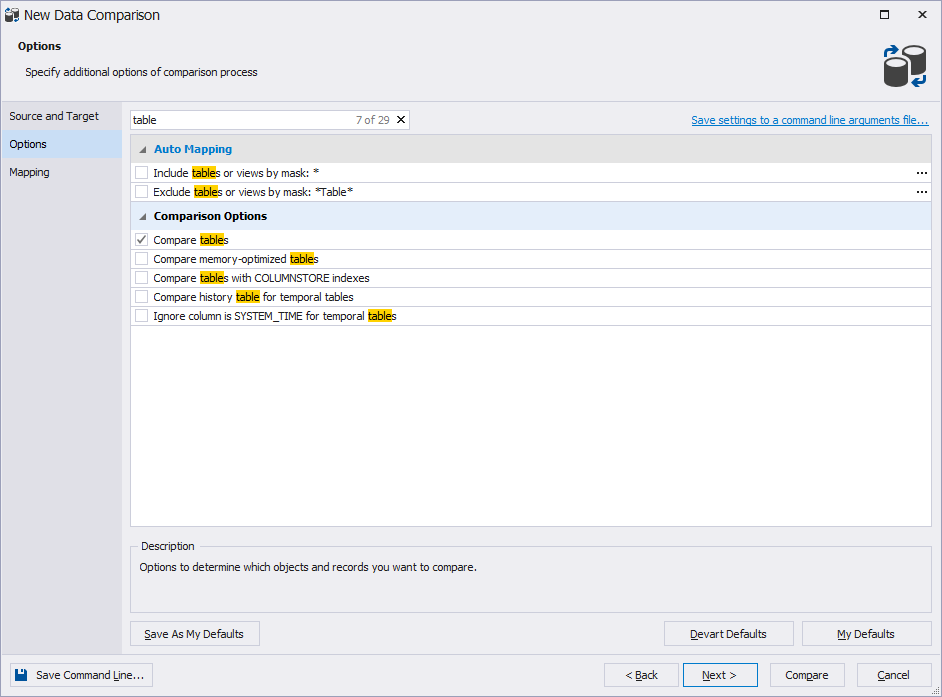Close the New Data Comparison window
The height and width of the screenshot is (697, 942).
click(x=922, y=14)
